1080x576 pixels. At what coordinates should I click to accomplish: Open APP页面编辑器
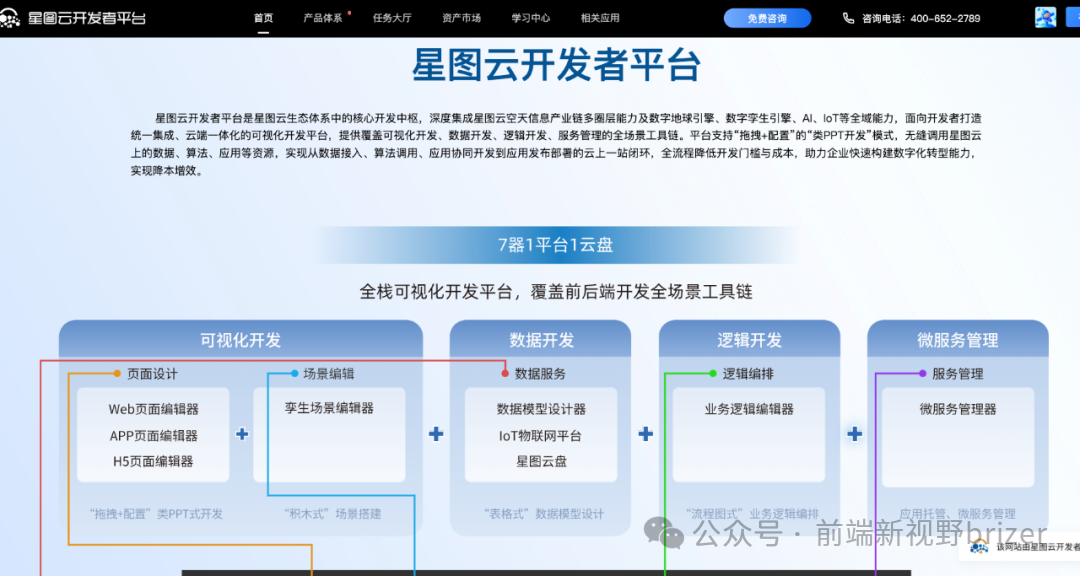point(154,435)
